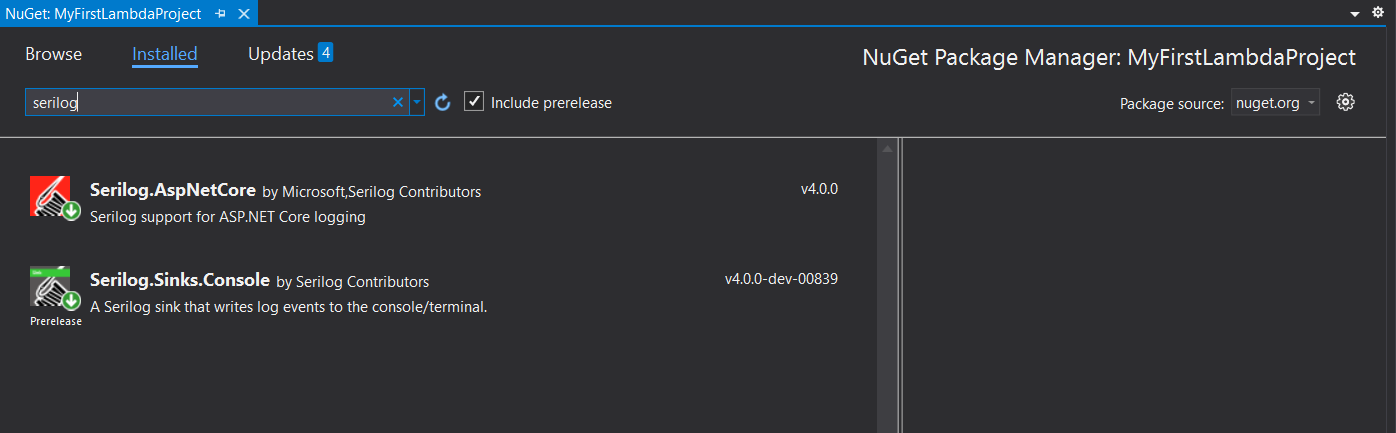Select the Serilog.AspNetCore package name
Image resolution: width=1396 pixels, height=433 pixels.
[173, 190]
